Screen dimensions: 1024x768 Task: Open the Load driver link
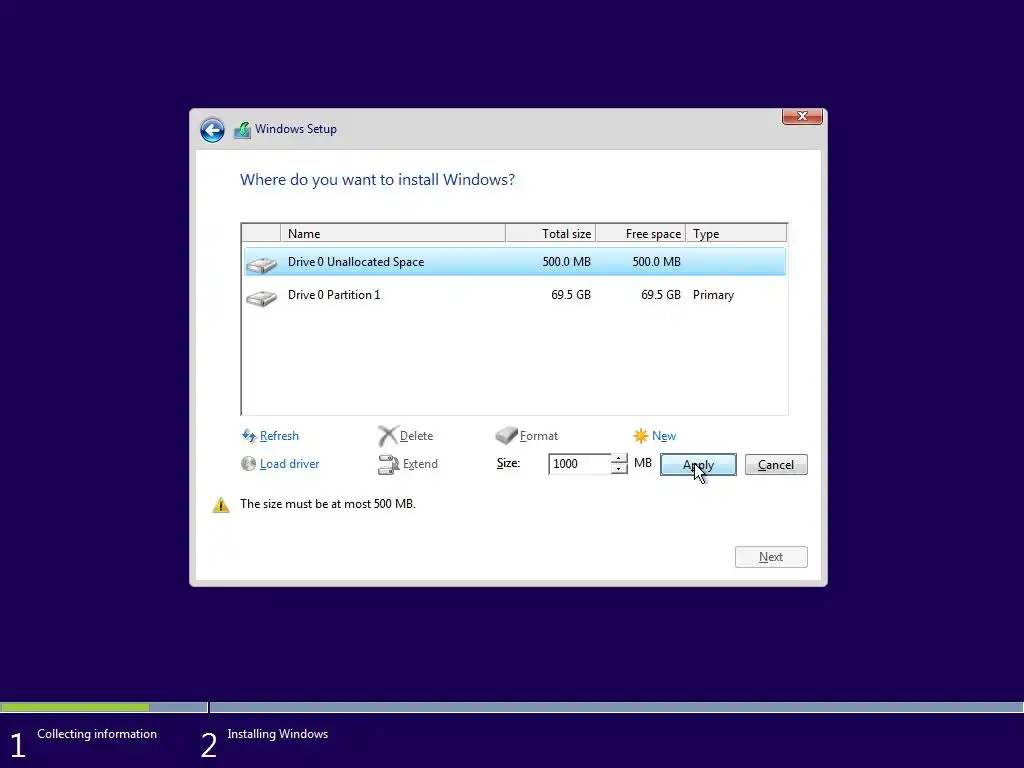point(289,464)
